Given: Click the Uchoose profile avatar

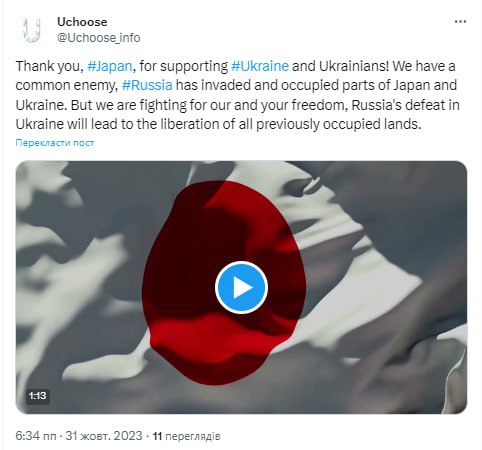Looking at the screenshot, I should pos(32,30).
